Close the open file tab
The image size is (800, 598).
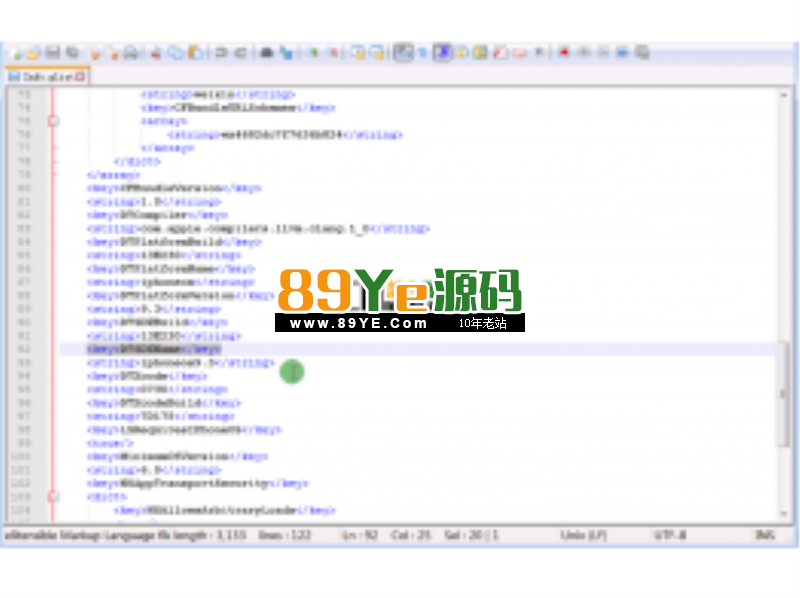80,77
